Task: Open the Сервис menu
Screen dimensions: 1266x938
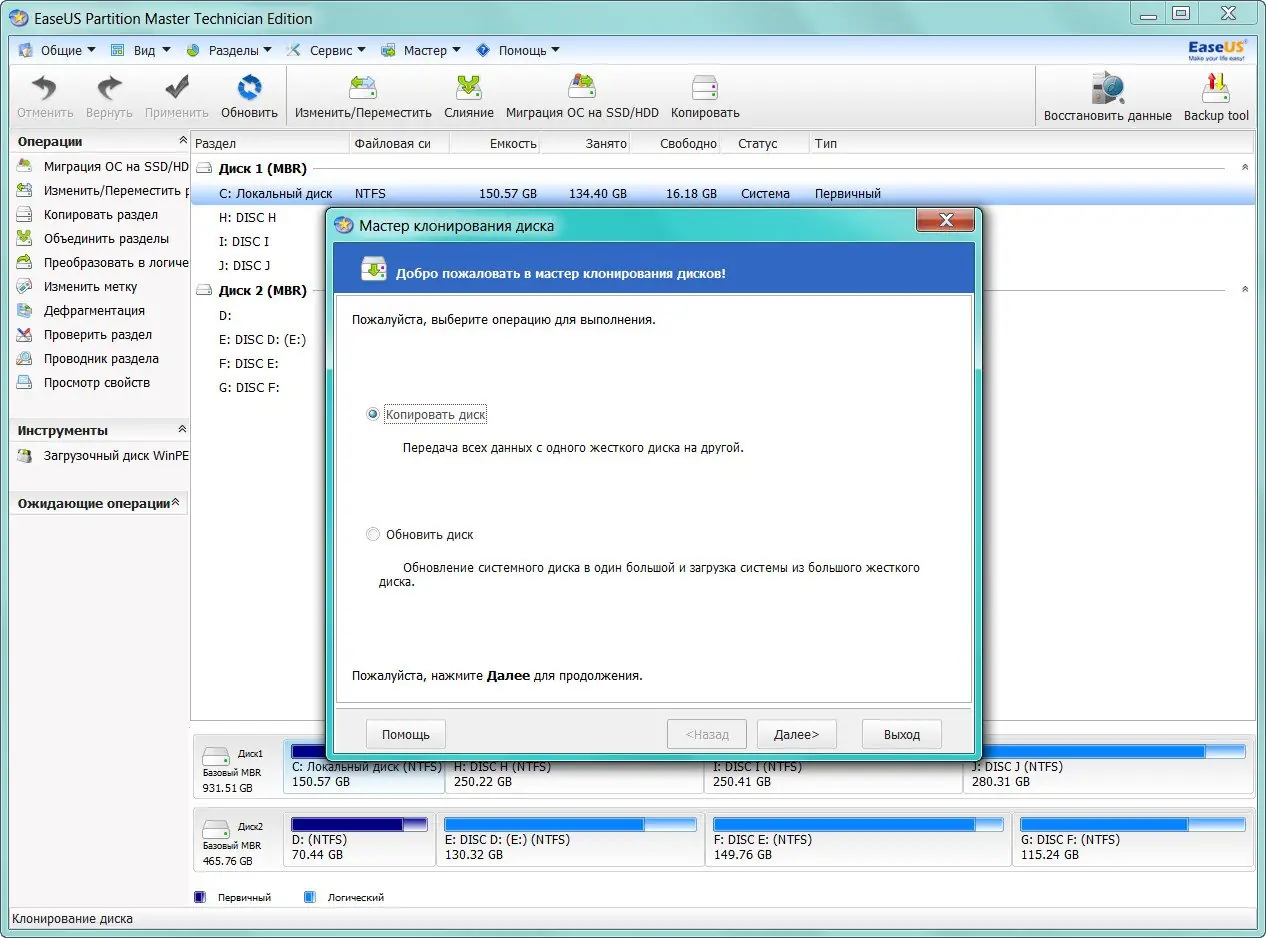Action: point(326,50)
